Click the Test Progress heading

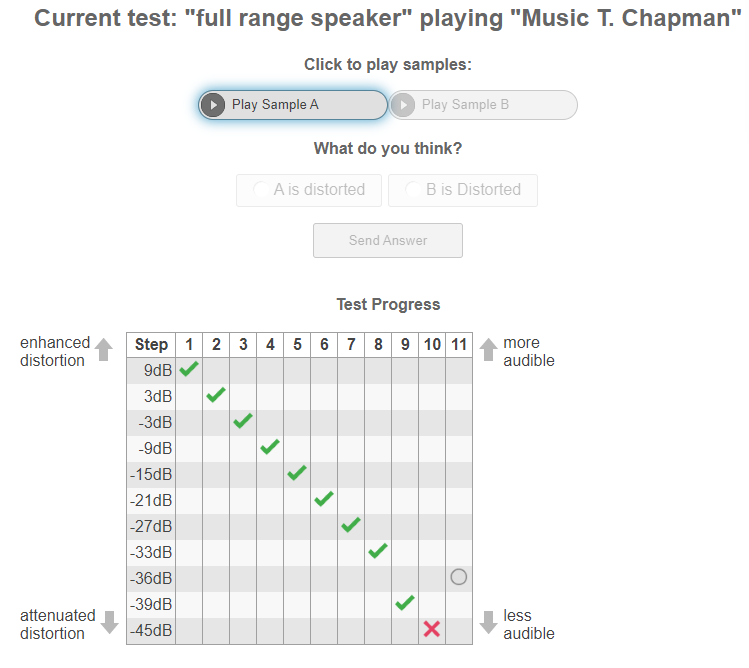[388, 305]
